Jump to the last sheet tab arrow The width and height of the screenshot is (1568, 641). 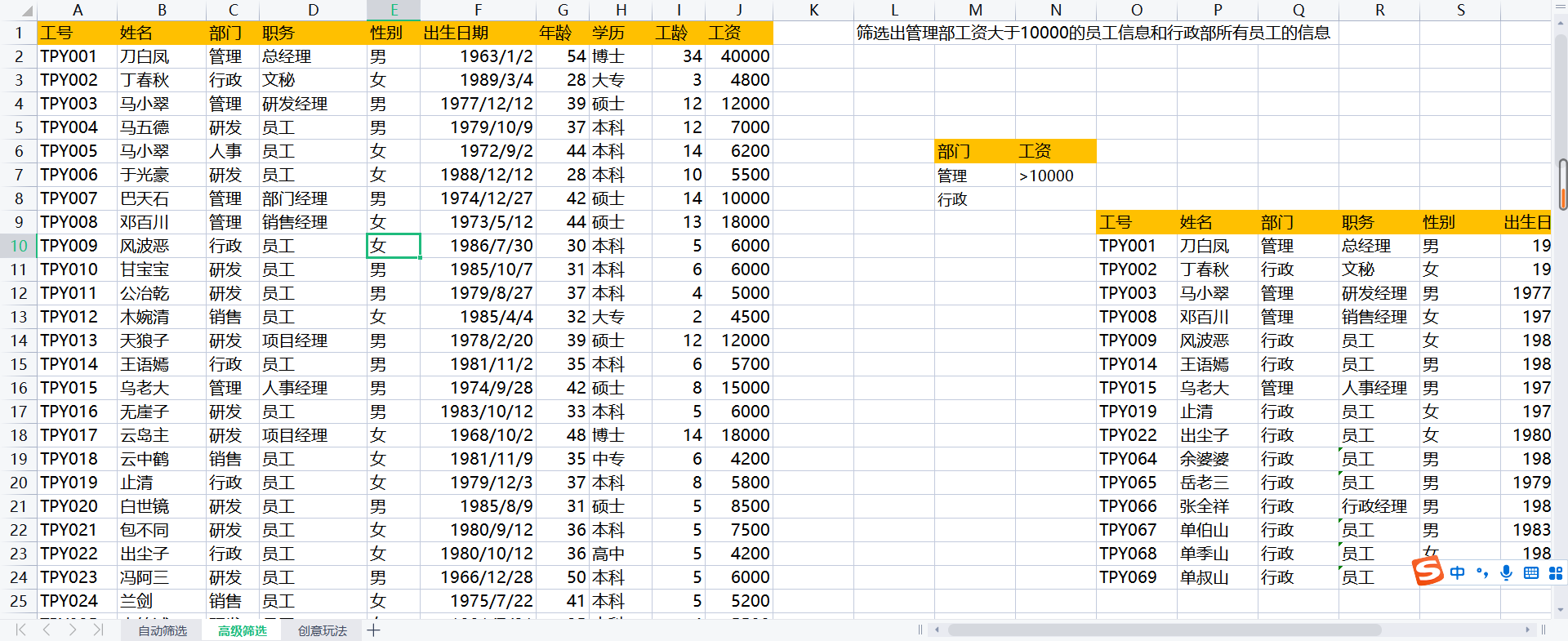pos(98,630)
